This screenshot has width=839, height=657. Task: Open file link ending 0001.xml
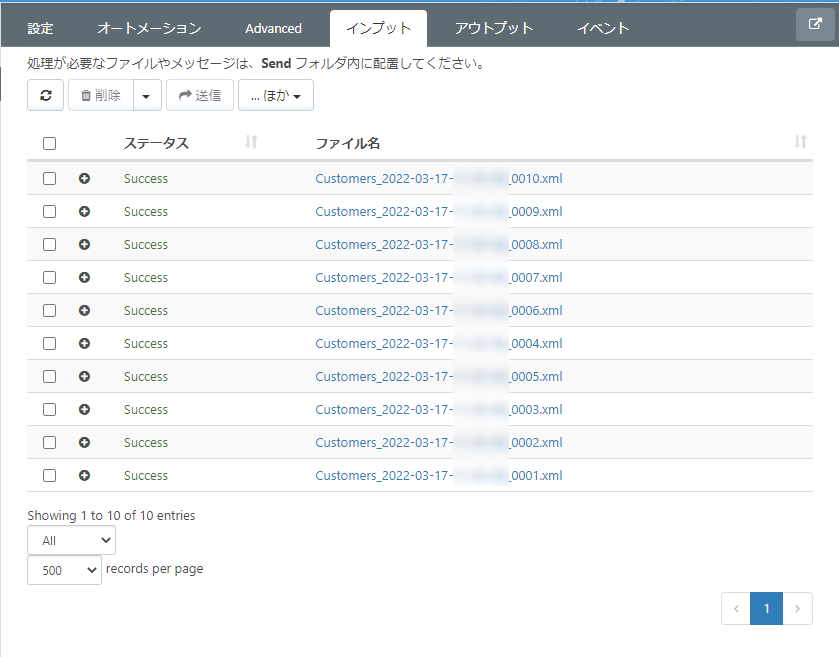(439, 476)
